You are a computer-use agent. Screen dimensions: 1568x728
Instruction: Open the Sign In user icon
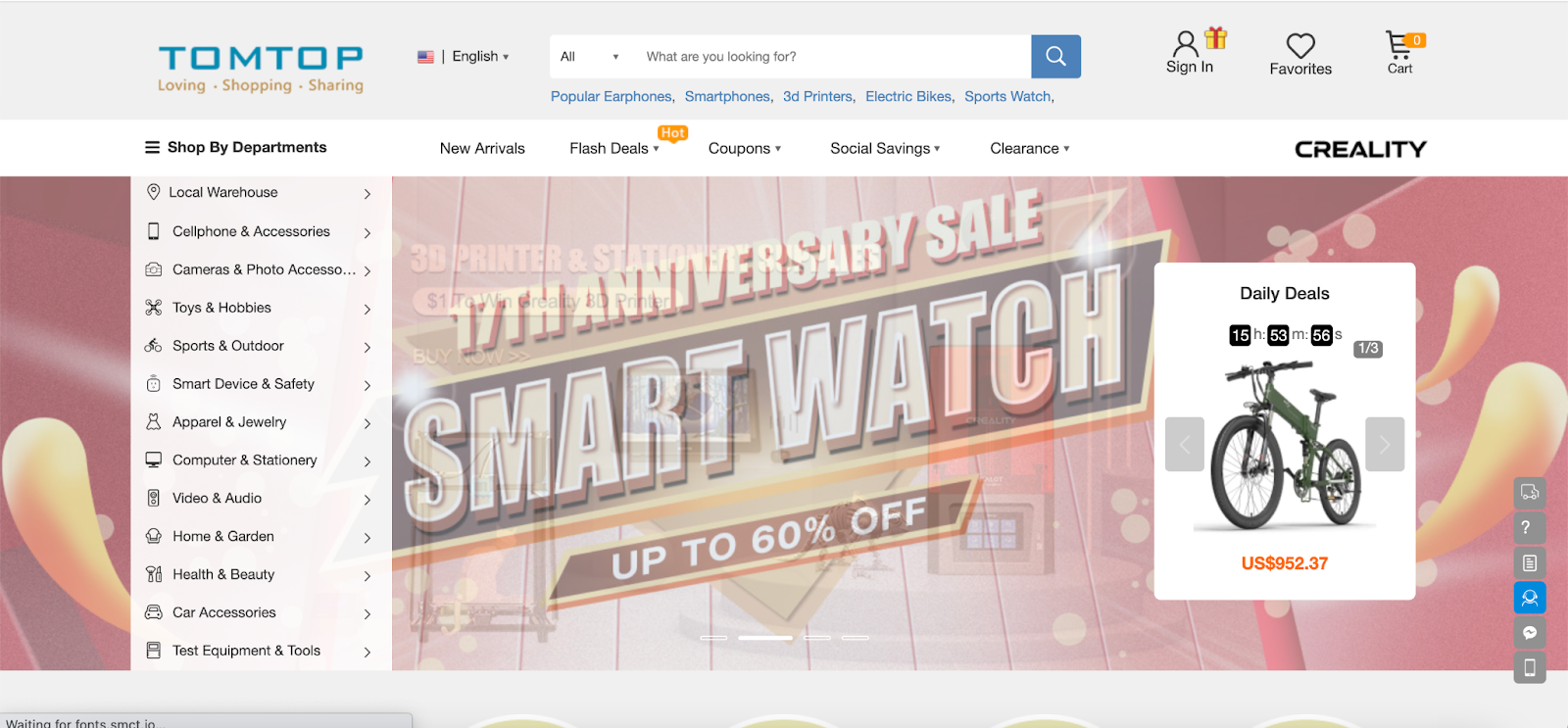tap(1185, 43)
